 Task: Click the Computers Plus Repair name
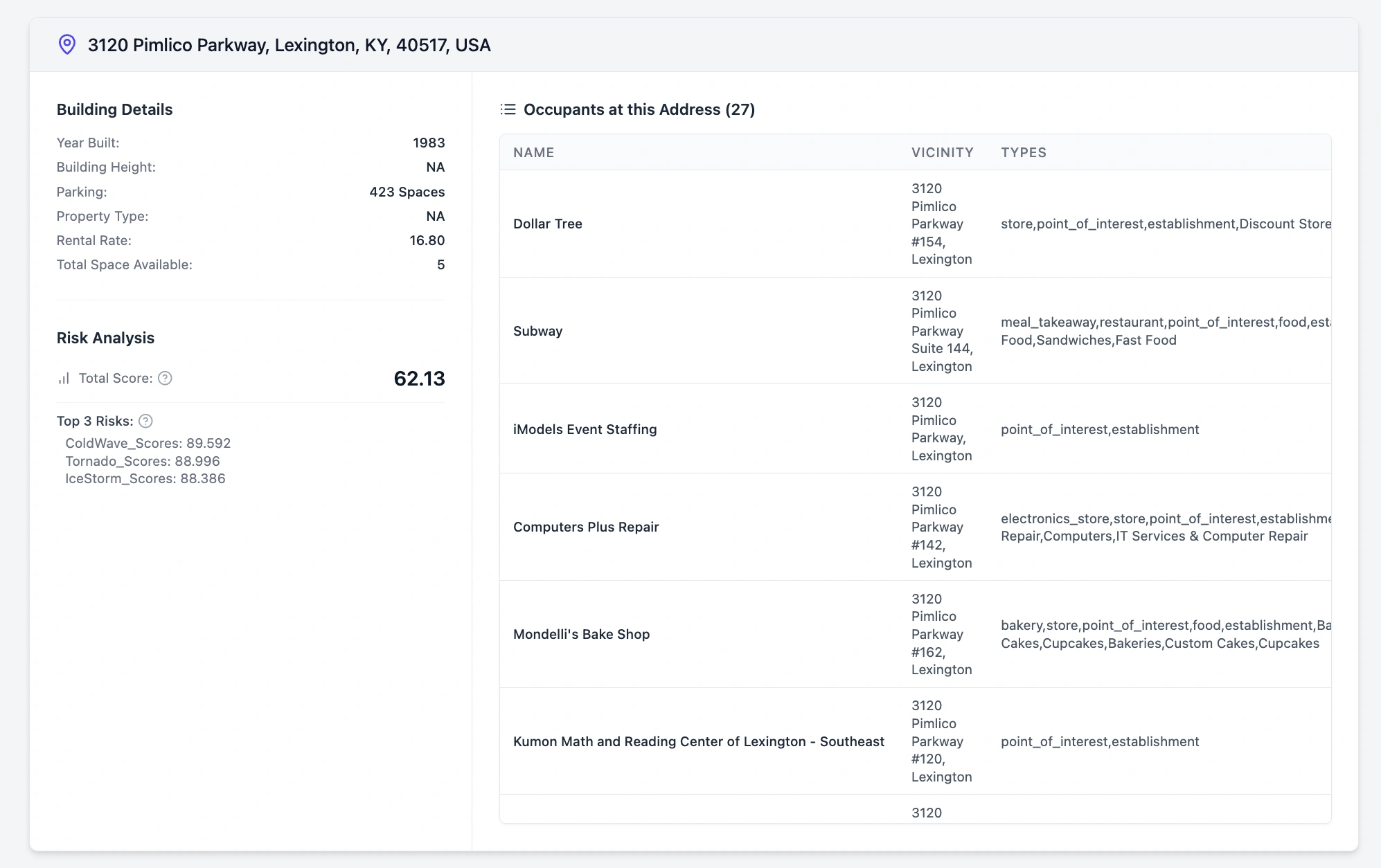(586, 527)
